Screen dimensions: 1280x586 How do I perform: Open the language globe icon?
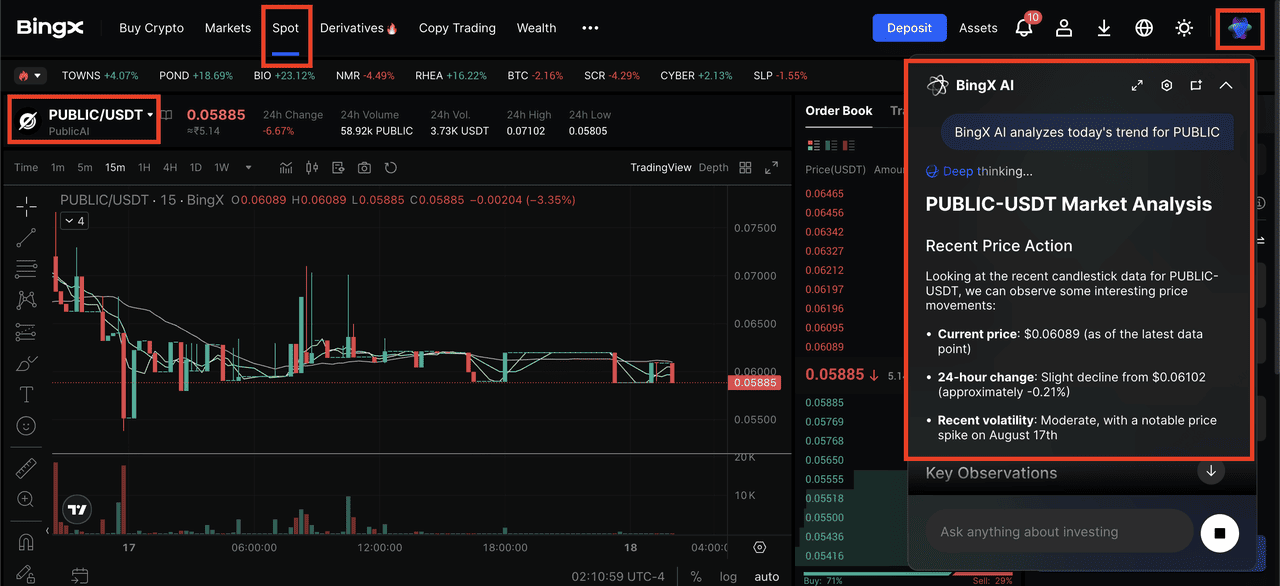click(x=1144, y=28)
